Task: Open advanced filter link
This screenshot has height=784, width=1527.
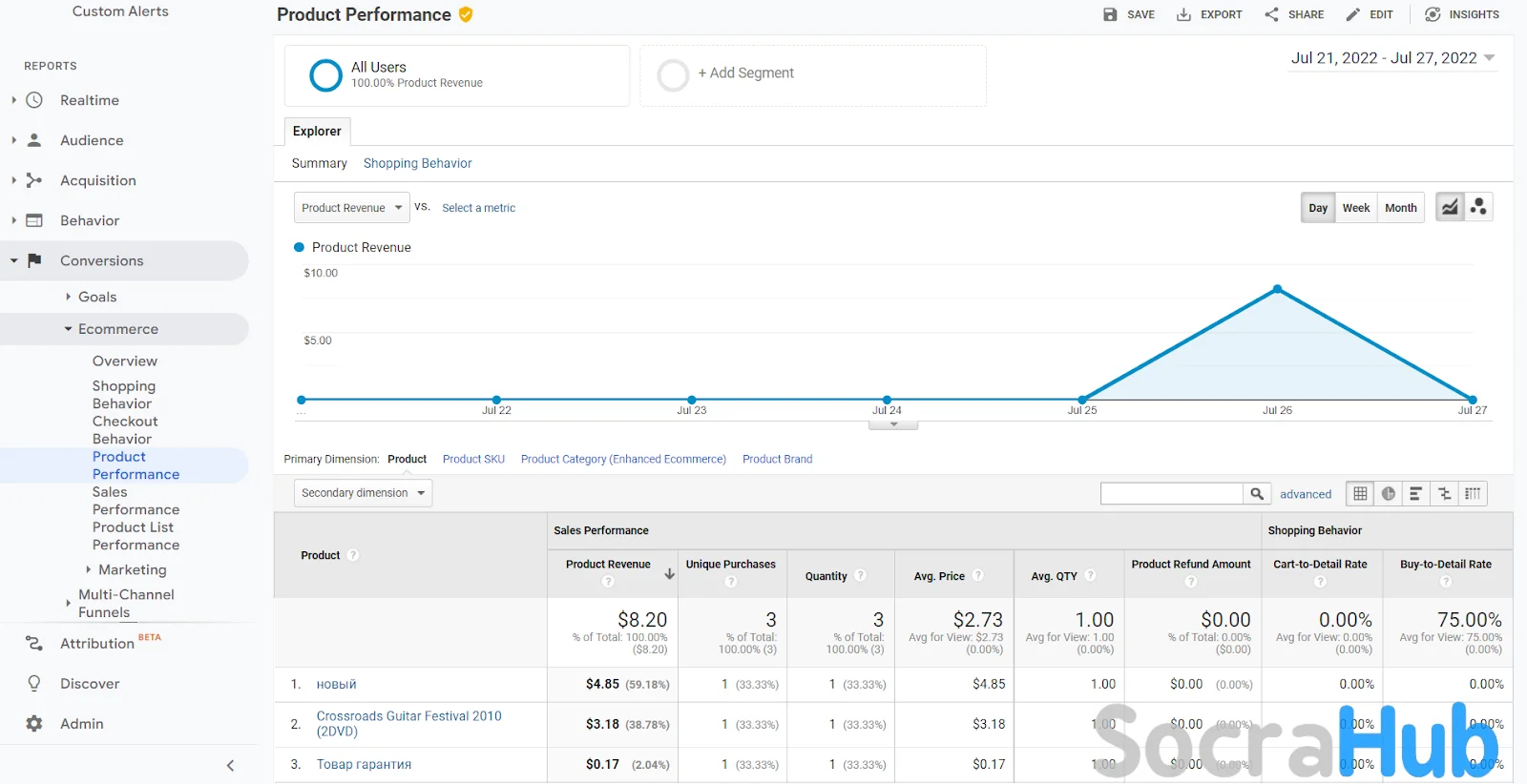Action: point(1306,494)
